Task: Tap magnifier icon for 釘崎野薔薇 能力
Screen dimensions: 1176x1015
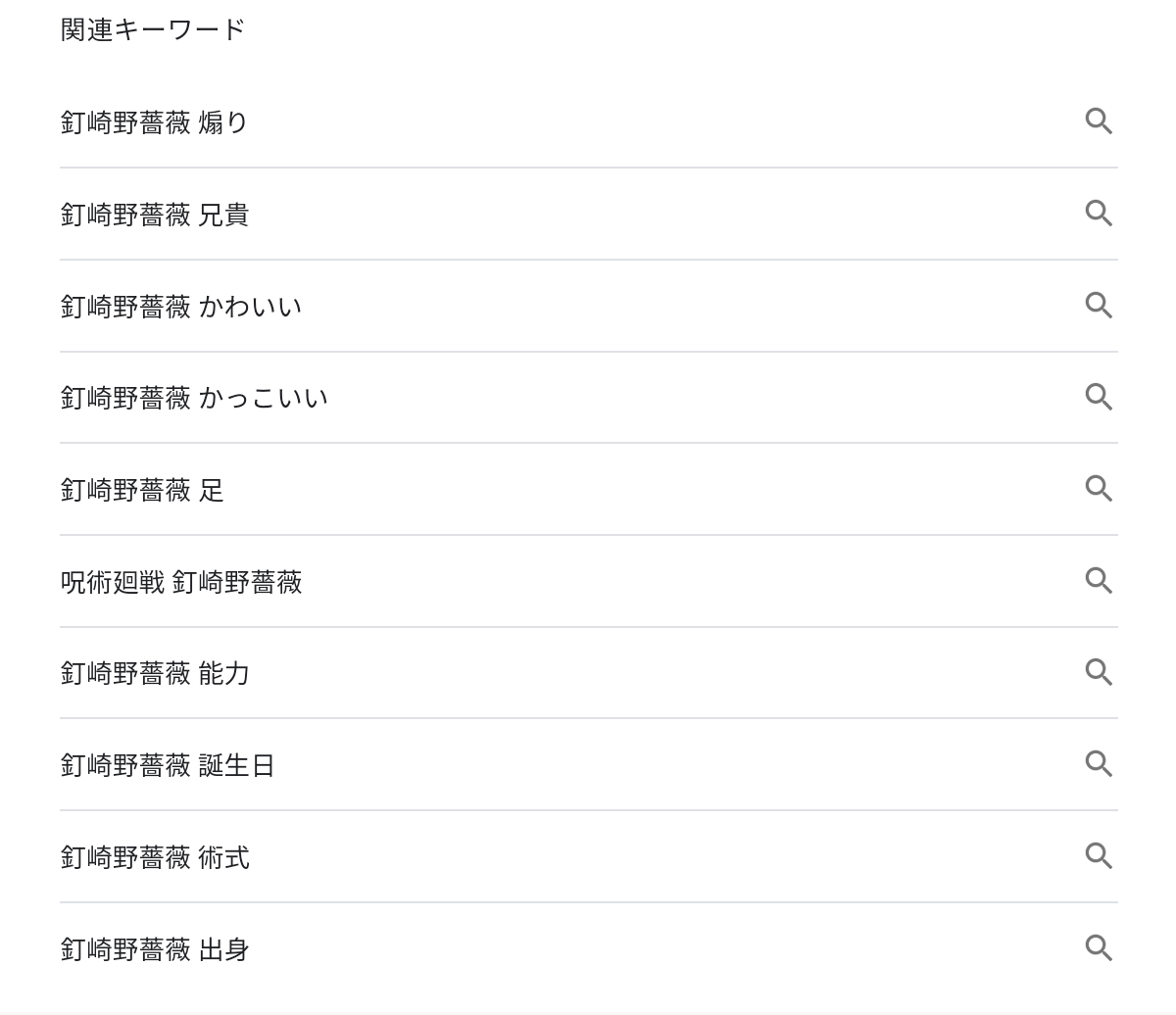Action: [x=1099, y=673]
